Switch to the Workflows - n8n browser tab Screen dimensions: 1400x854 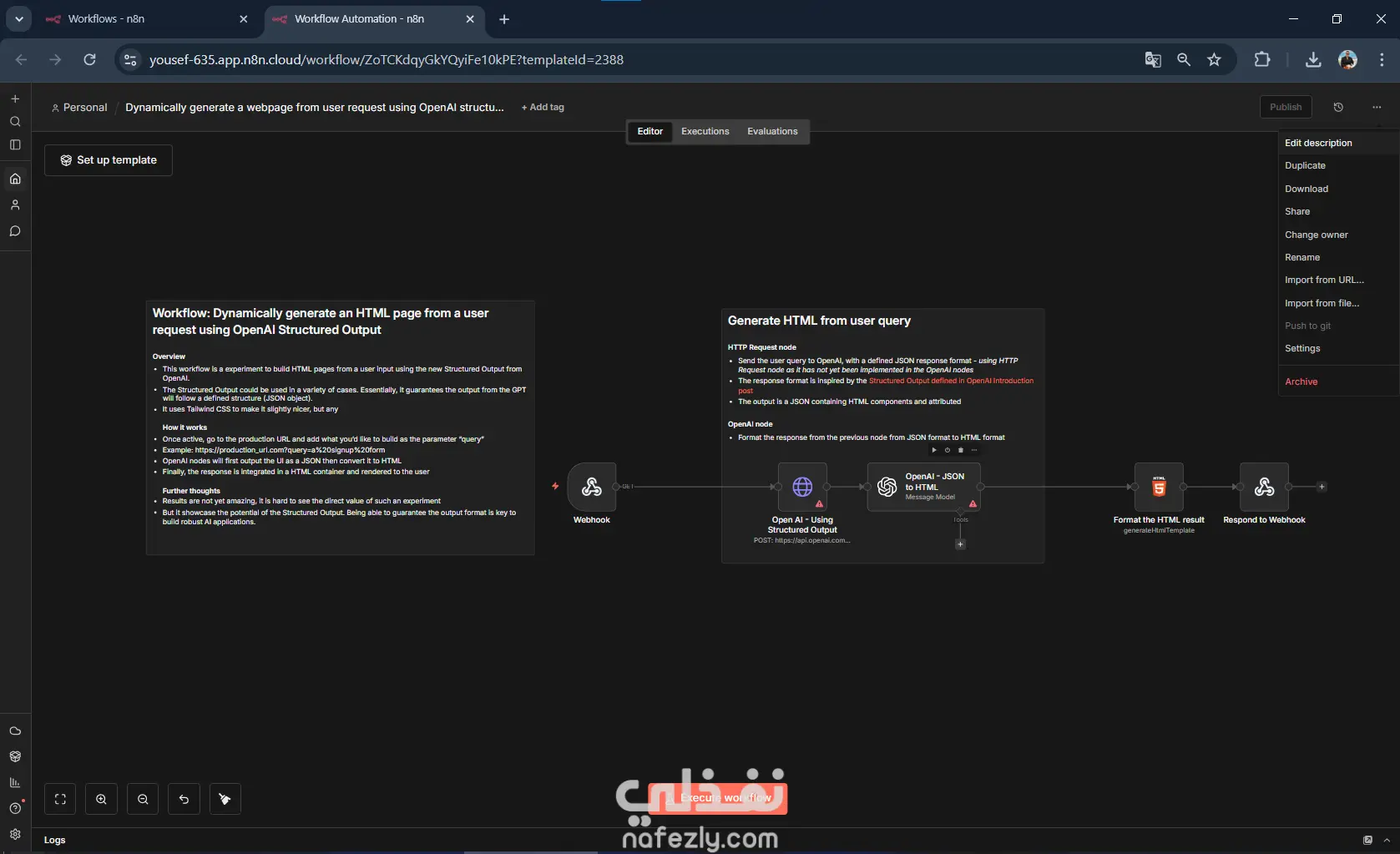146,19
